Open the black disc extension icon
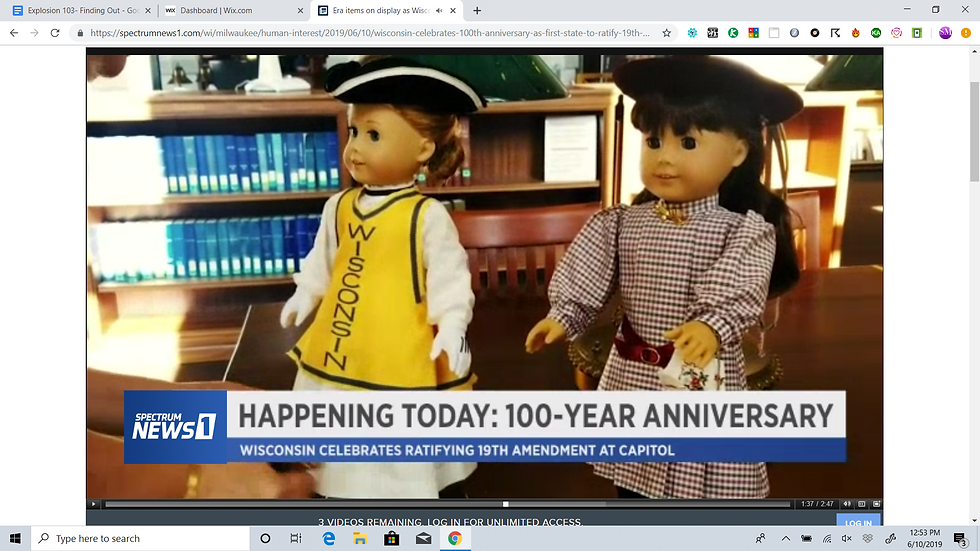 click(814, 33)
